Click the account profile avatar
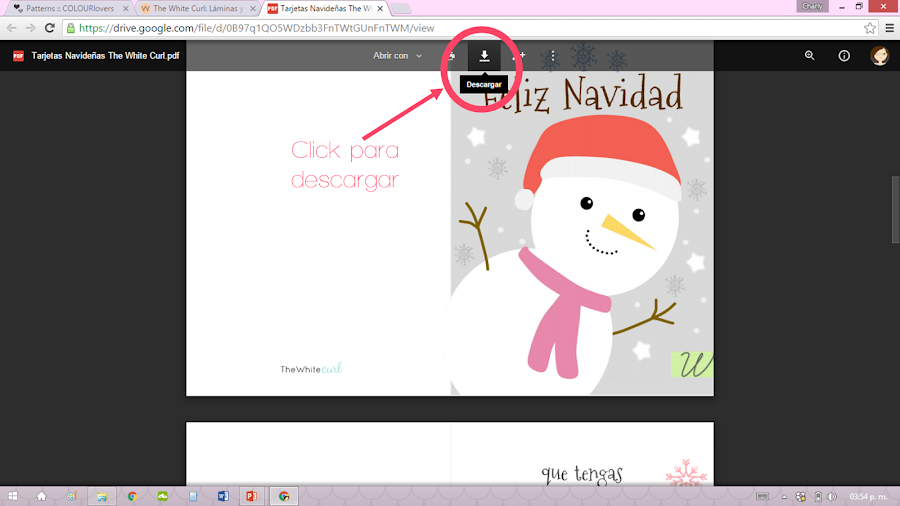Image resolution: width=900 pixels, height=506 pixels. 879,56
